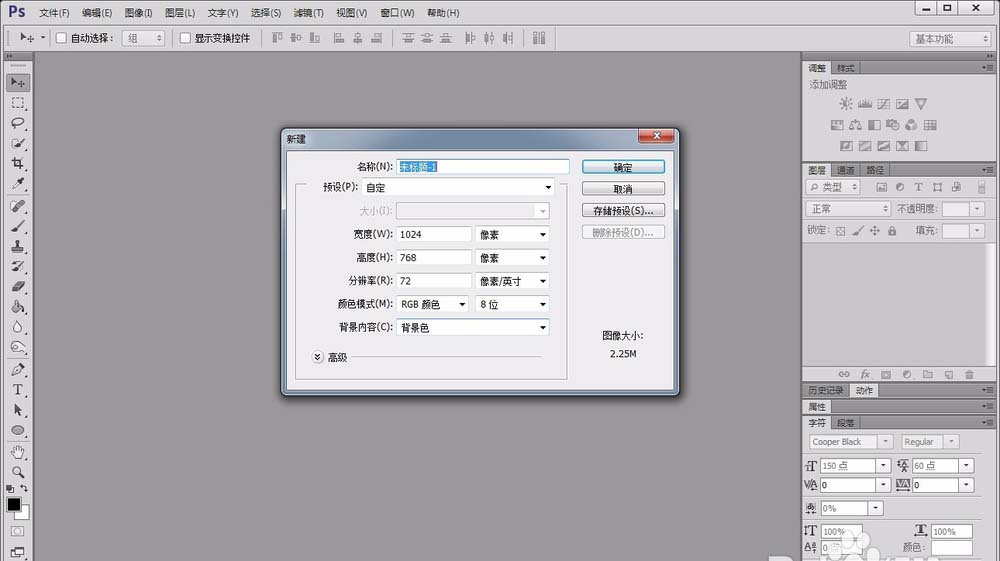
Task: Select the Rectangular Marquee tool
Action: (18, 103)
